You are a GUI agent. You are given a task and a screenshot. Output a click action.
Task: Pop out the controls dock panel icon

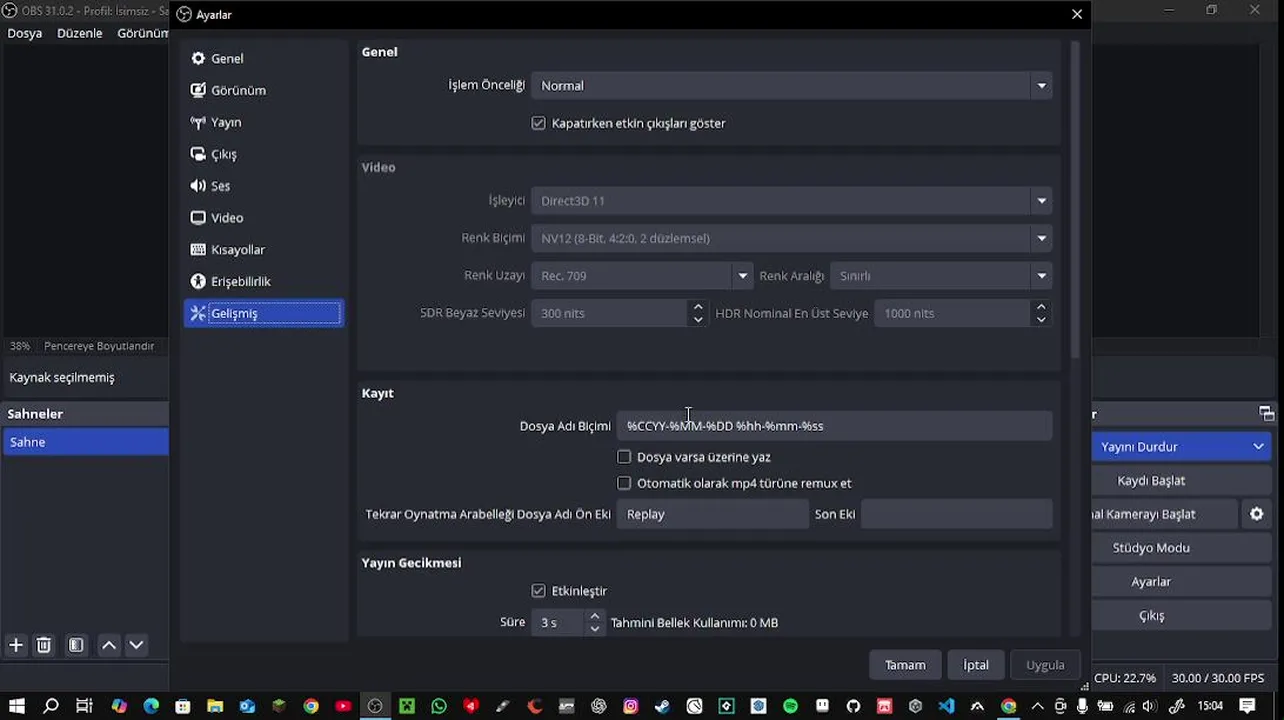[1266, 414]
